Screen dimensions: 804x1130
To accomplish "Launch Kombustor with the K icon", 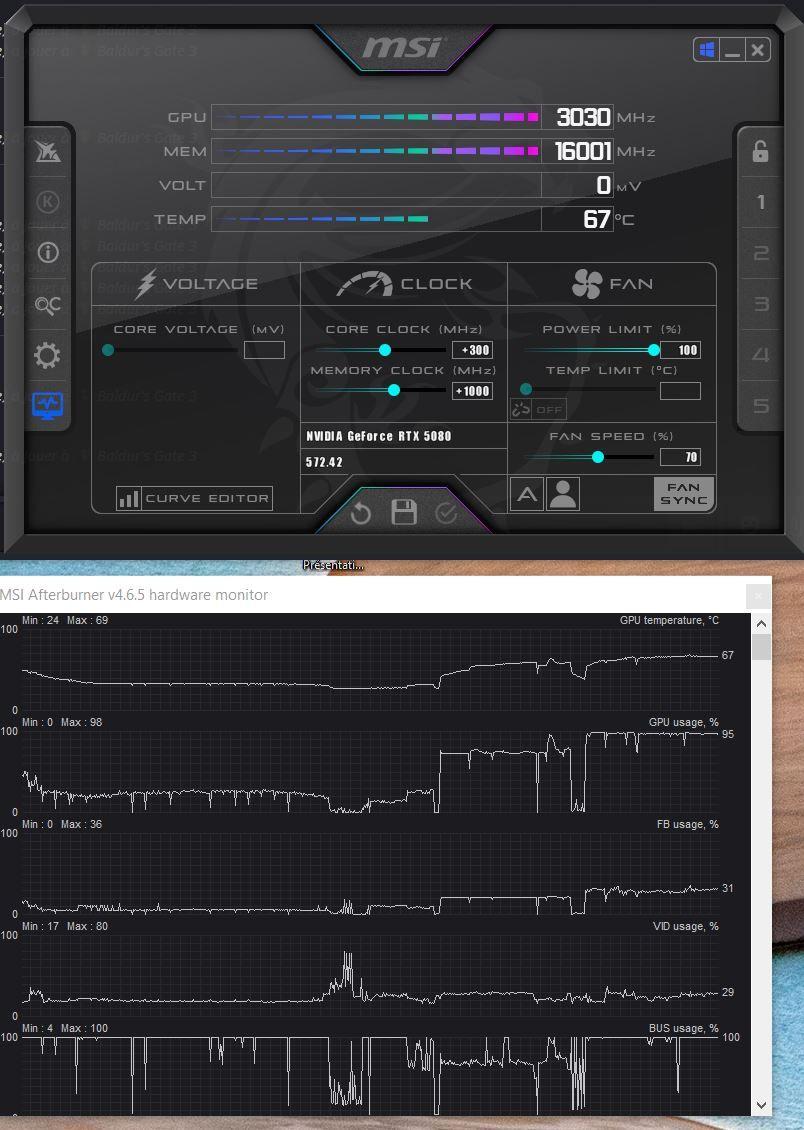I will point(47,201).
